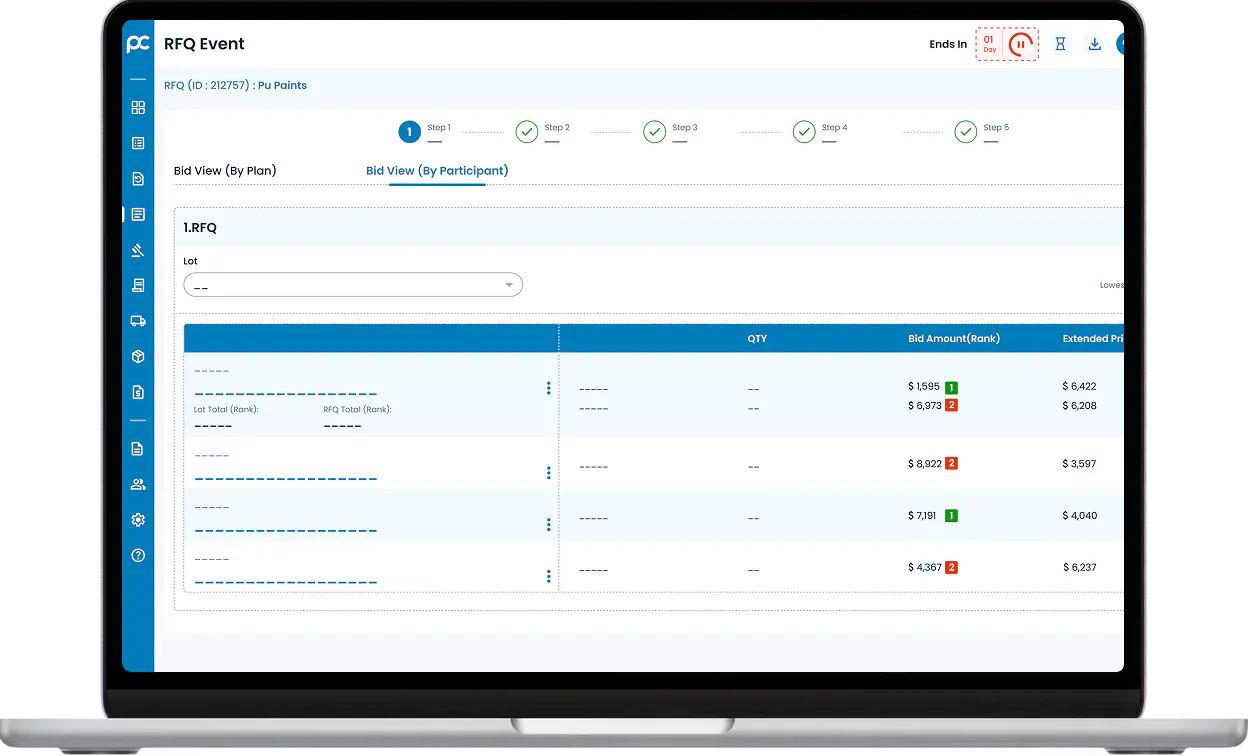Select Step 3 checkmark in stepper
Viewport: 1248px width, 756px height.
654,132
